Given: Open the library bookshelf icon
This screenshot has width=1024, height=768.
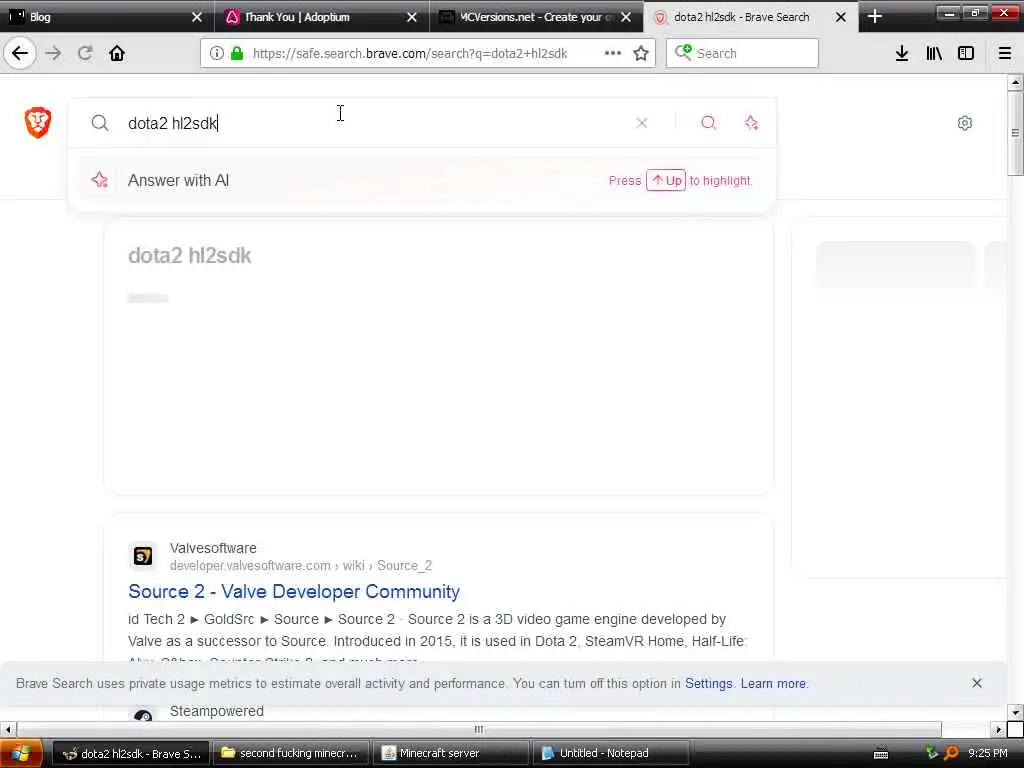Looking at the screenshot, I should pos(934,53).
